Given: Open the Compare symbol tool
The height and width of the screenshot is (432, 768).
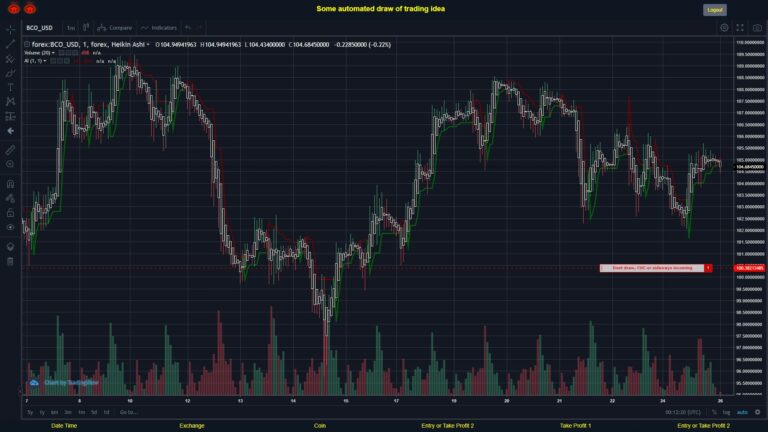Looking at the screenshot, I should click(x=115, y=28).
